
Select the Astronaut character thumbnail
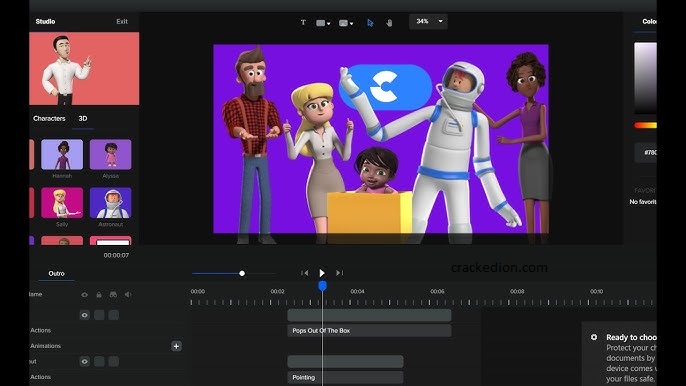point(111,203)
